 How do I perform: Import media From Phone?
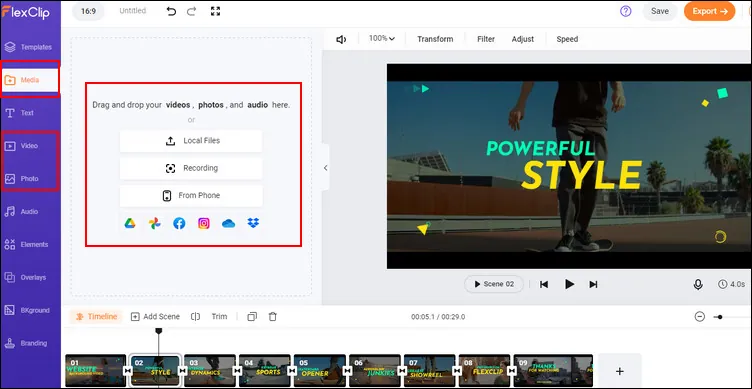point(191,196)
